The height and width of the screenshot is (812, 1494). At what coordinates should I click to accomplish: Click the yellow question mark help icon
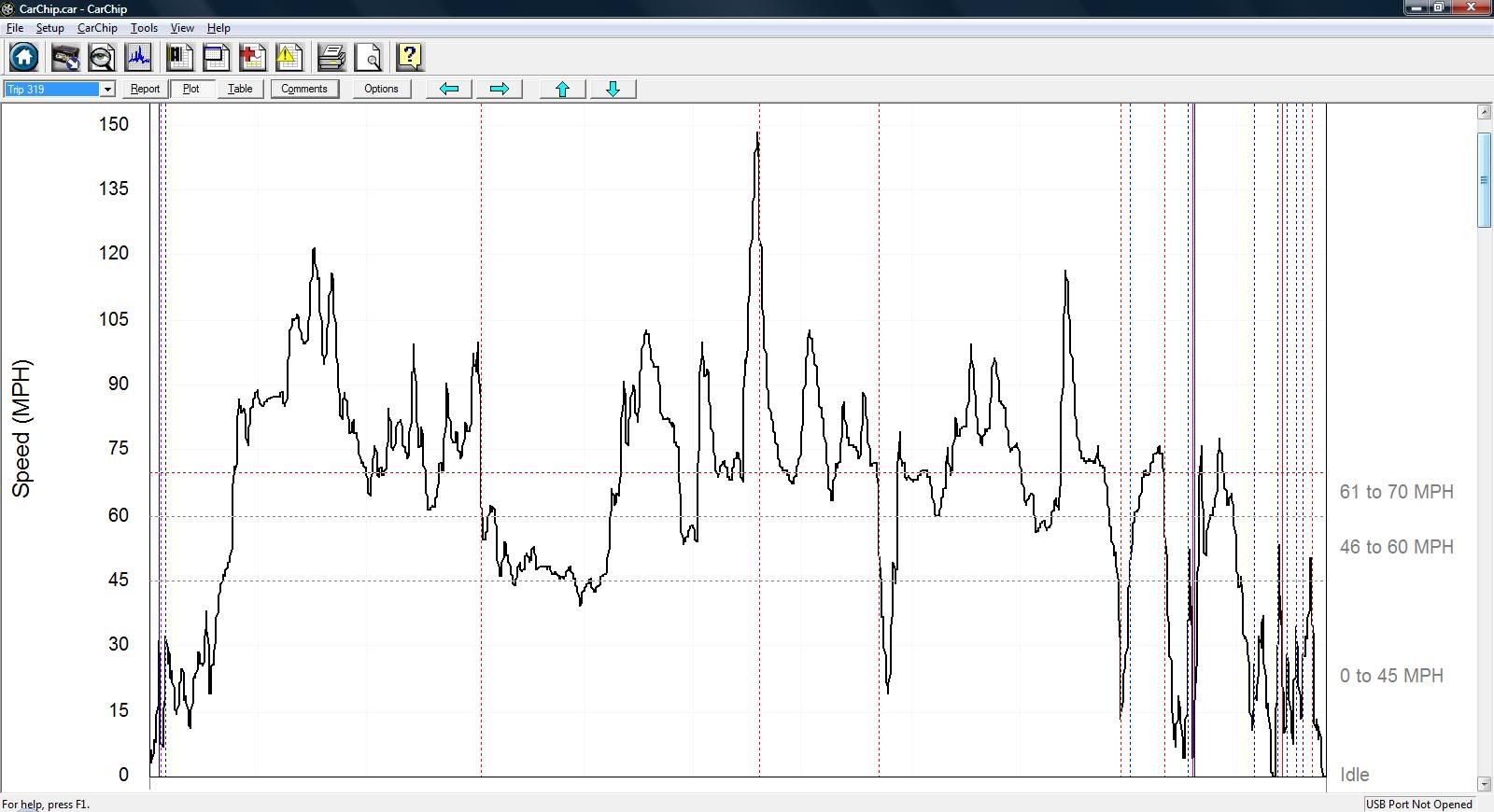pos(409,58)
